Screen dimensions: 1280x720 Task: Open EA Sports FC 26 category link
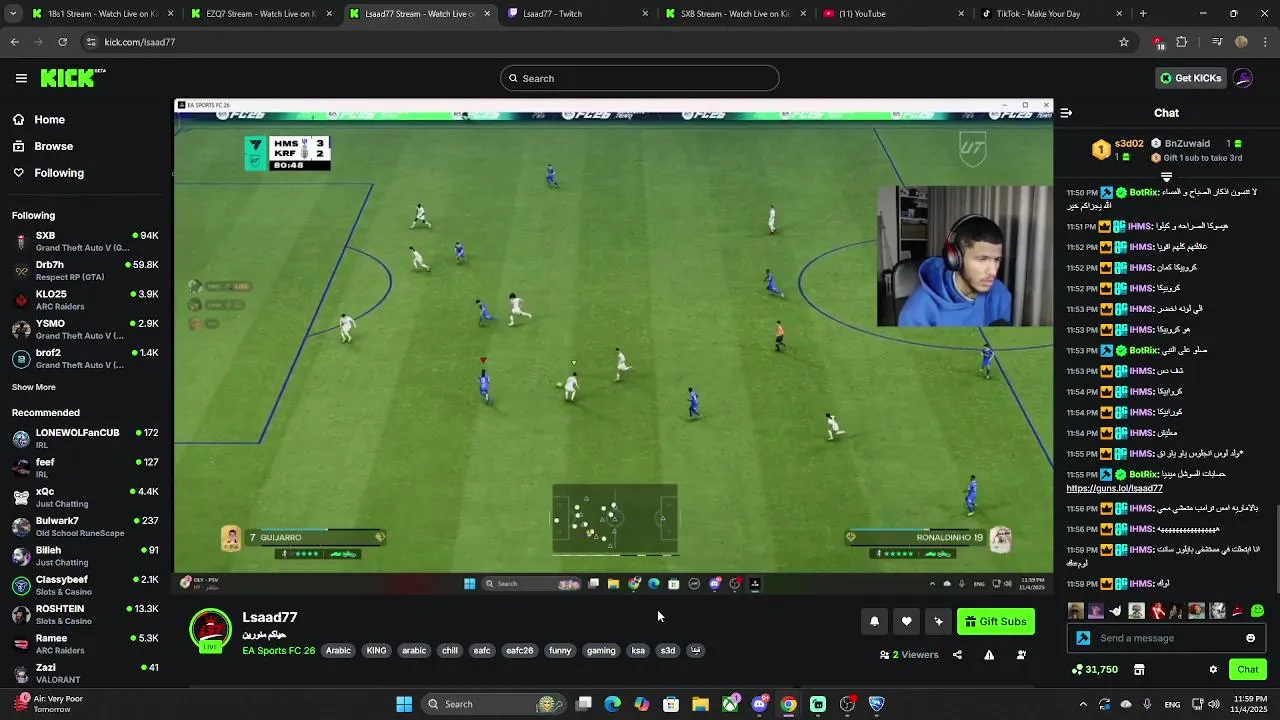click(x=278, y=651)
